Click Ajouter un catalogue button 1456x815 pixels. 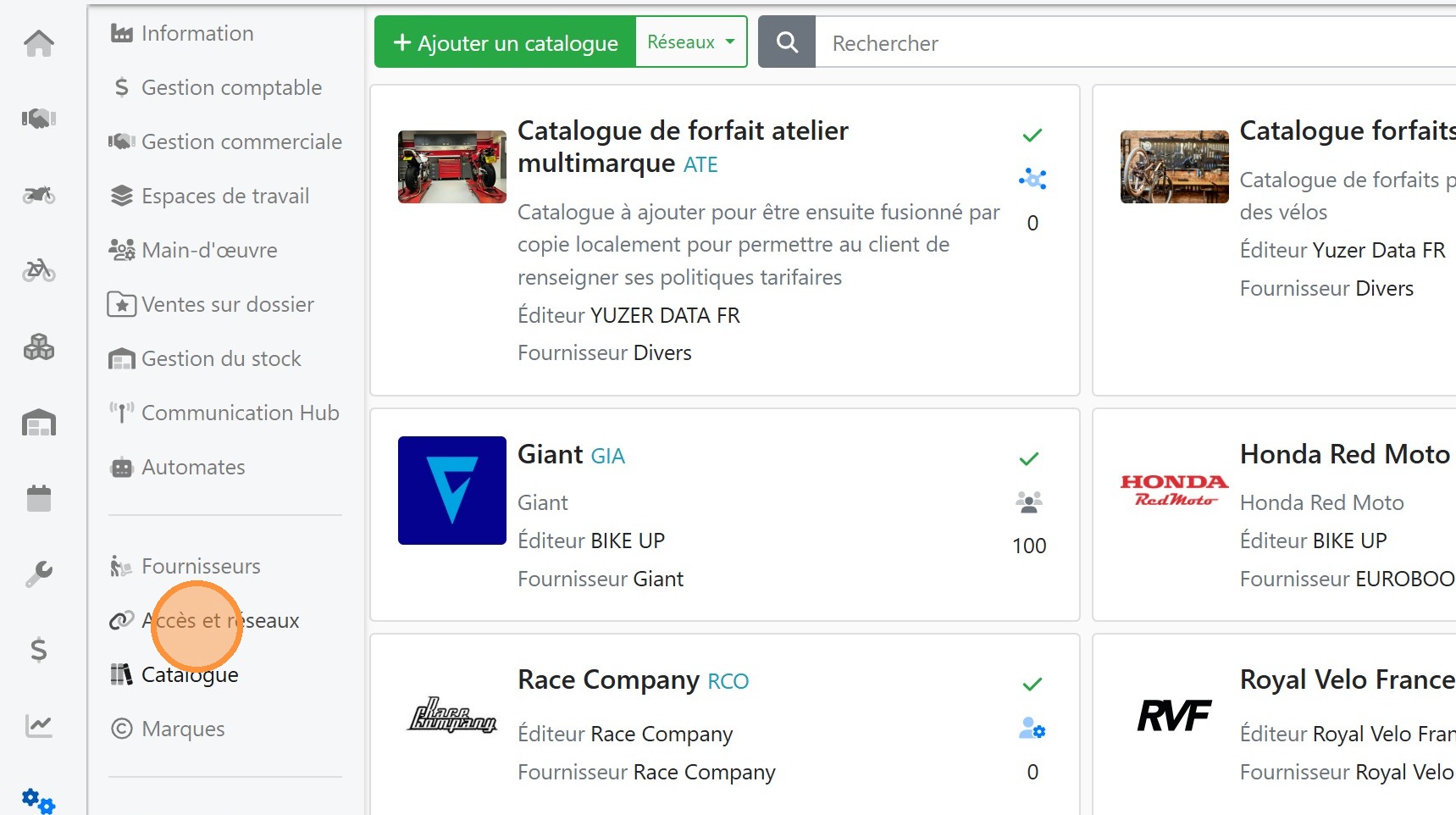[506, 42]
